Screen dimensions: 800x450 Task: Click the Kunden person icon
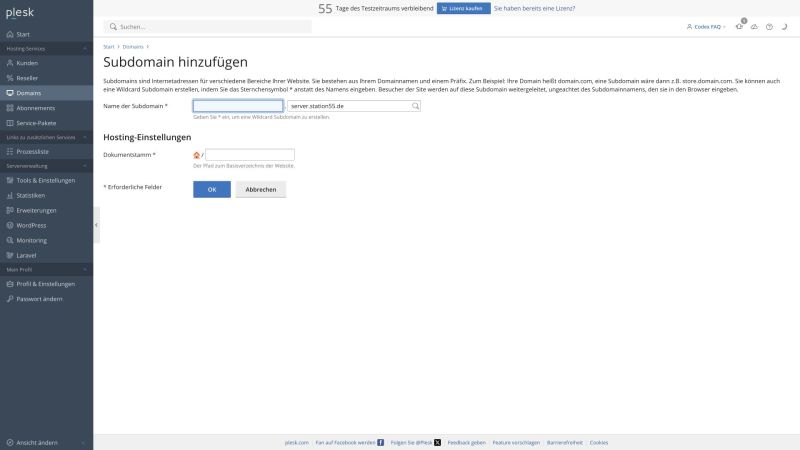[x=10, y=63]
